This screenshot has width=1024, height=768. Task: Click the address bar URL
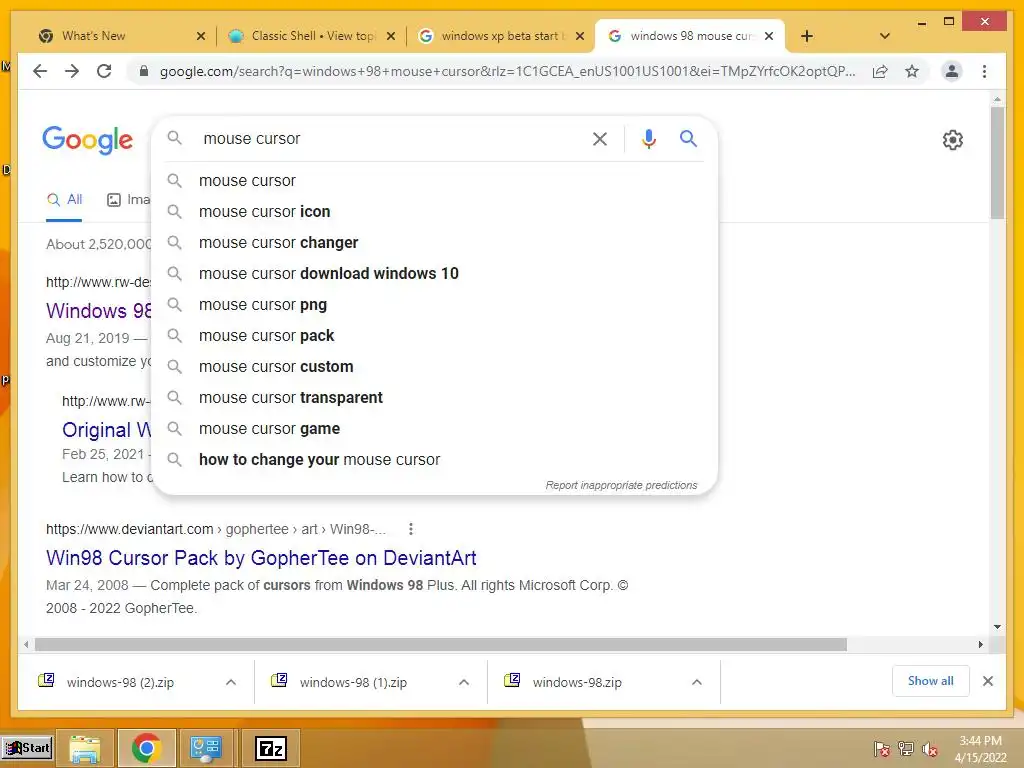click(507, 71)
